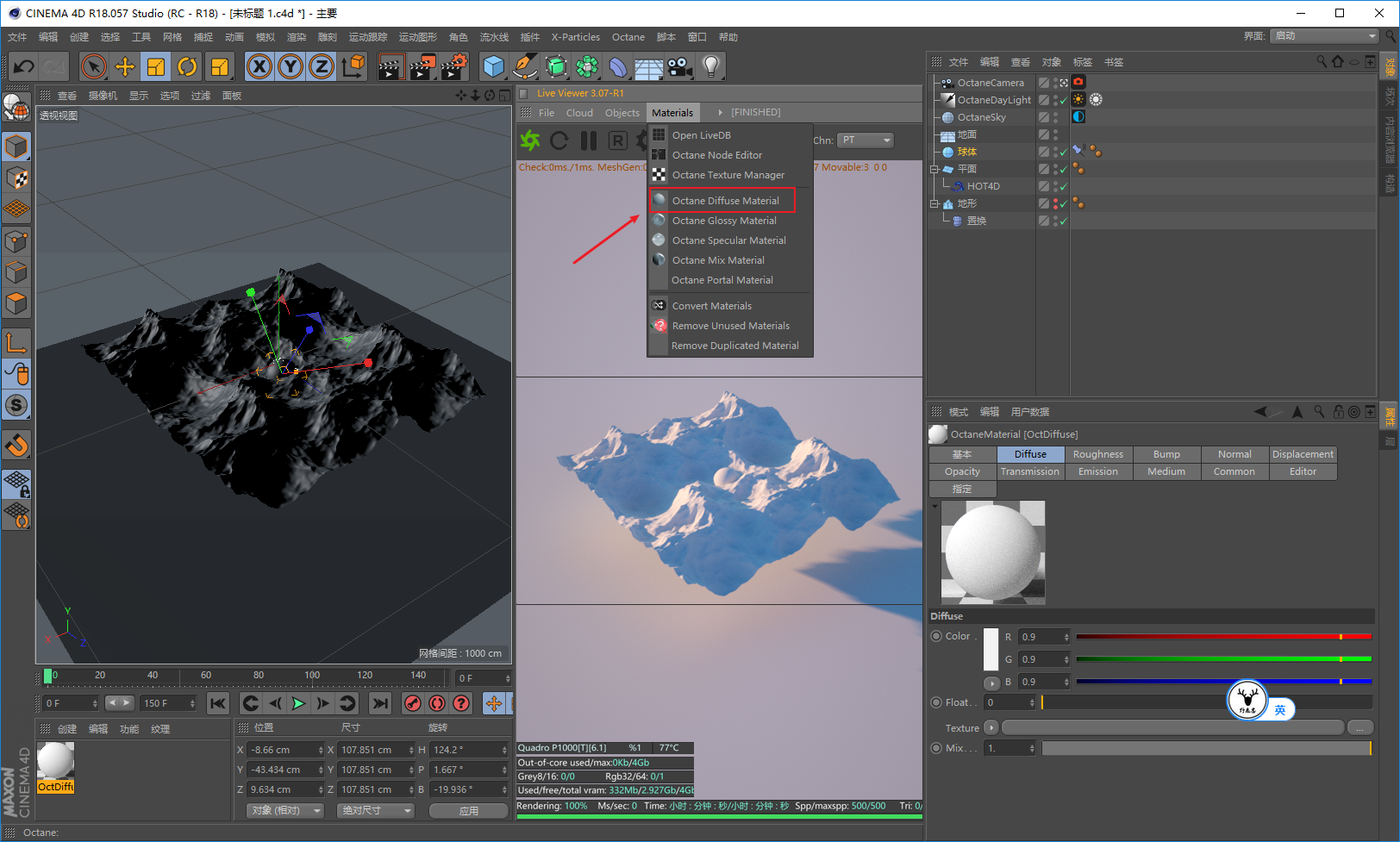Toggle Z axis lock
The height and width of the screenshot is (842, 1400).
pyautogui.click(x=322, y=66)
